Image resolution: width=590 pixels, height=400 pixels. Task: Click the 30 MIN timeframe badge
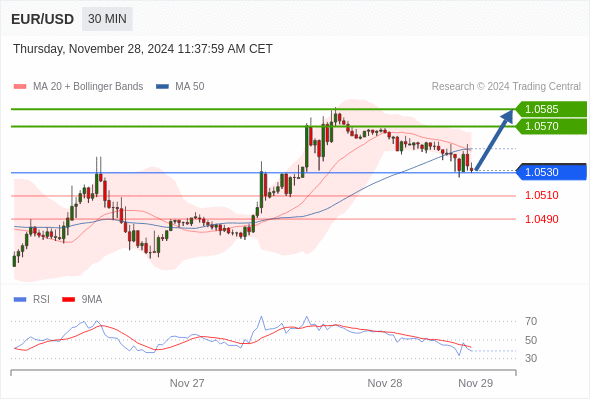coord(107,19)
